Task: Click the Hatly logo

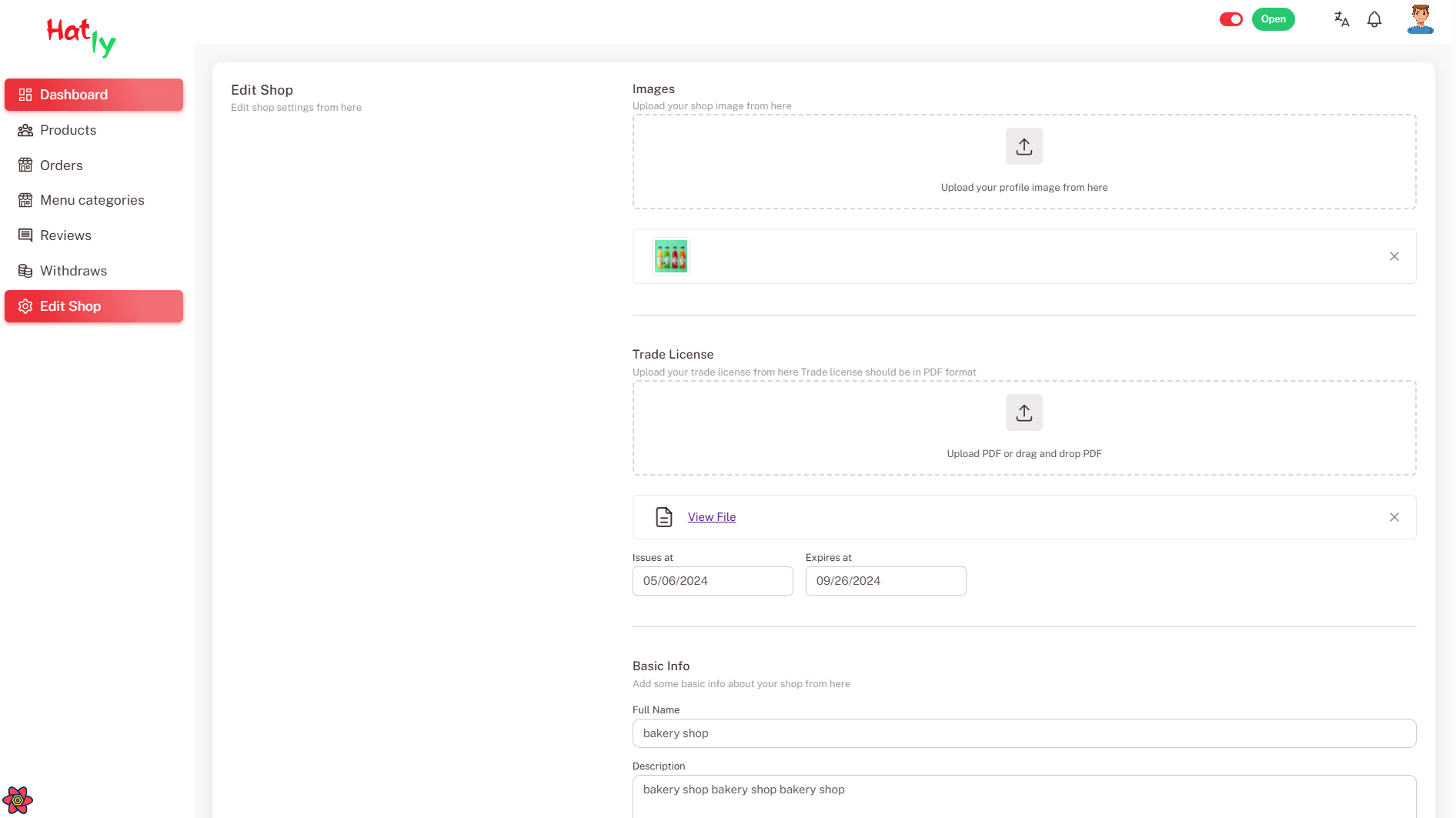Action: 82,37
